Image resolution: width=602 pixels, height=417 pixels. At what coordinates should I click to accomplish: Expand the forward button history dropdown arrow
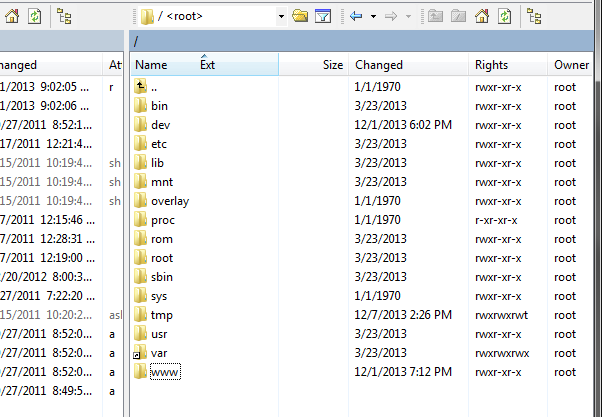pyautogui.click(x=408, y=17)
